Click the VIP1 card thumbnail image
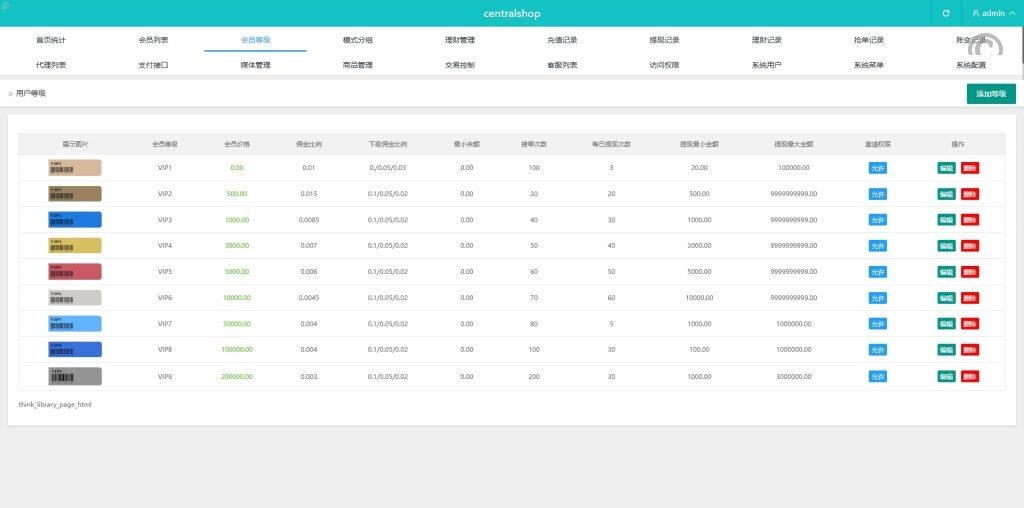1024x508 pixels. coord(75,168)
